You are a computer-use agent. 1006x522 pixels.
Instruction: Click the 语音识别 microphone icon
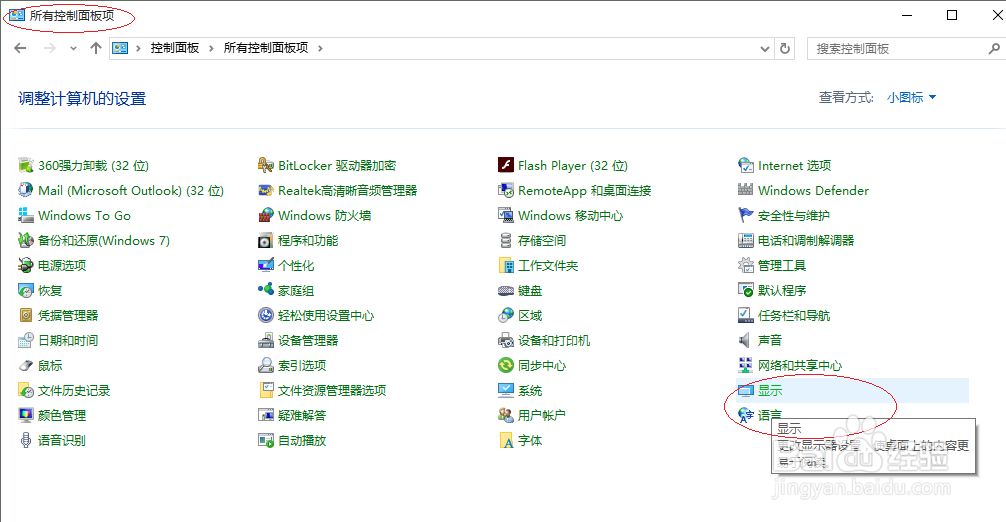point(26,441)
